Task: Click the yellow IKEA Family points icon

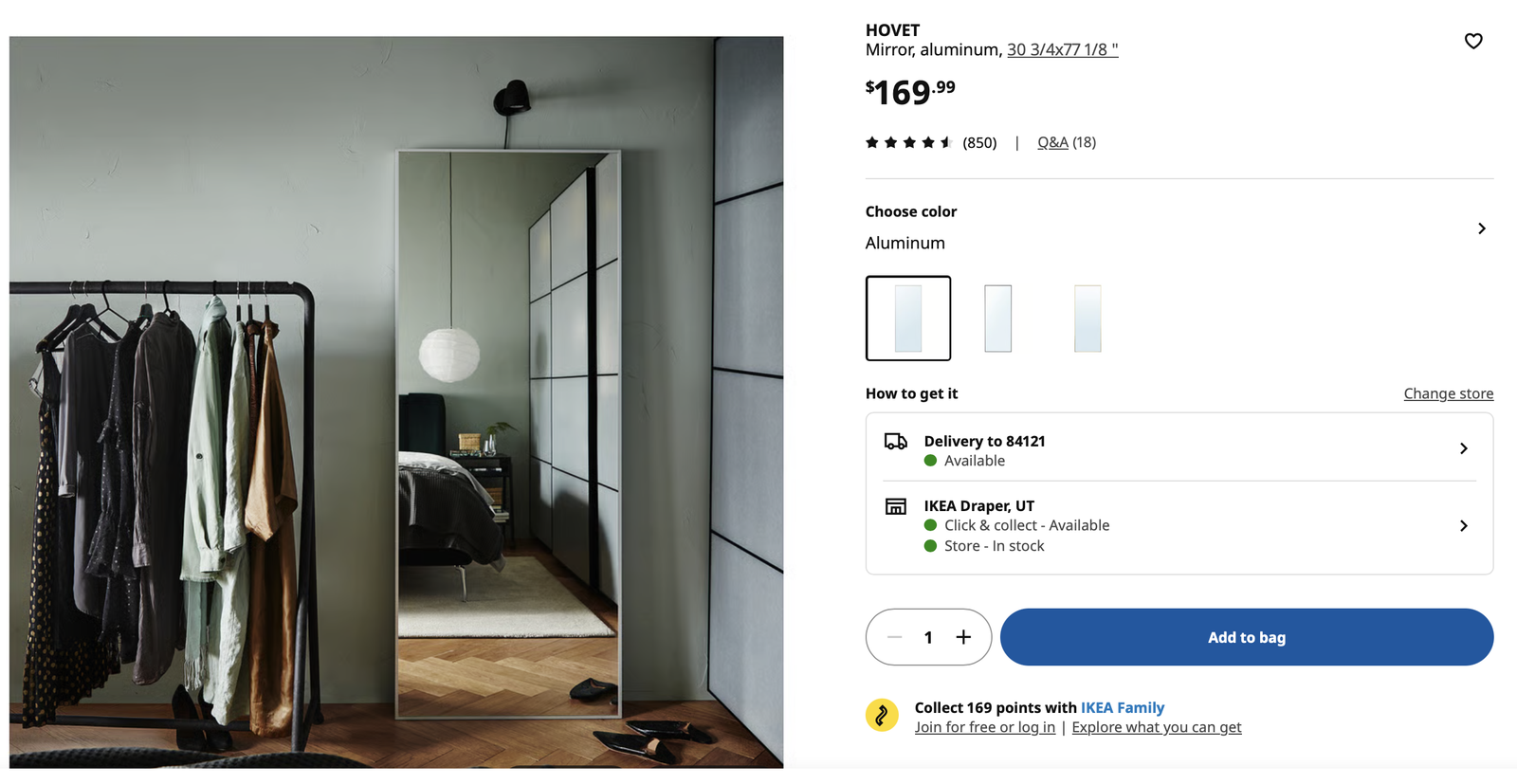Action: coord(882,715)
